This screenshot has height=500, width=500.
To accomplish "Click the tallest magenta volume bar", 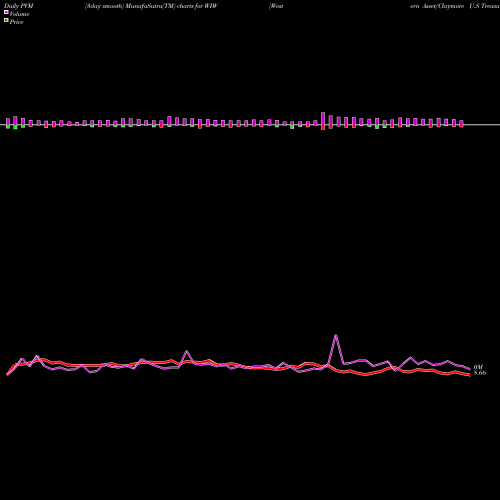I will coord(323,118).
